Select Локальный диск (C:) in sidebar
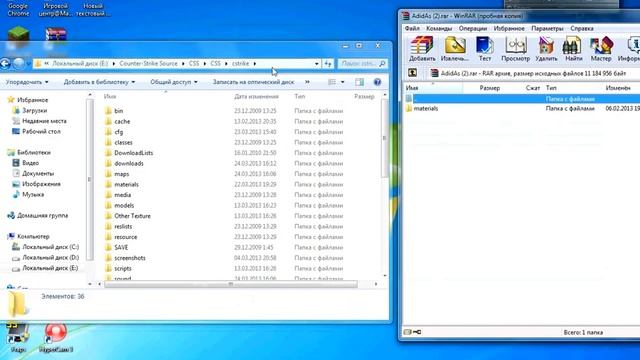The image size is (640, 360). pyautogui.click(x=50, y=247)
